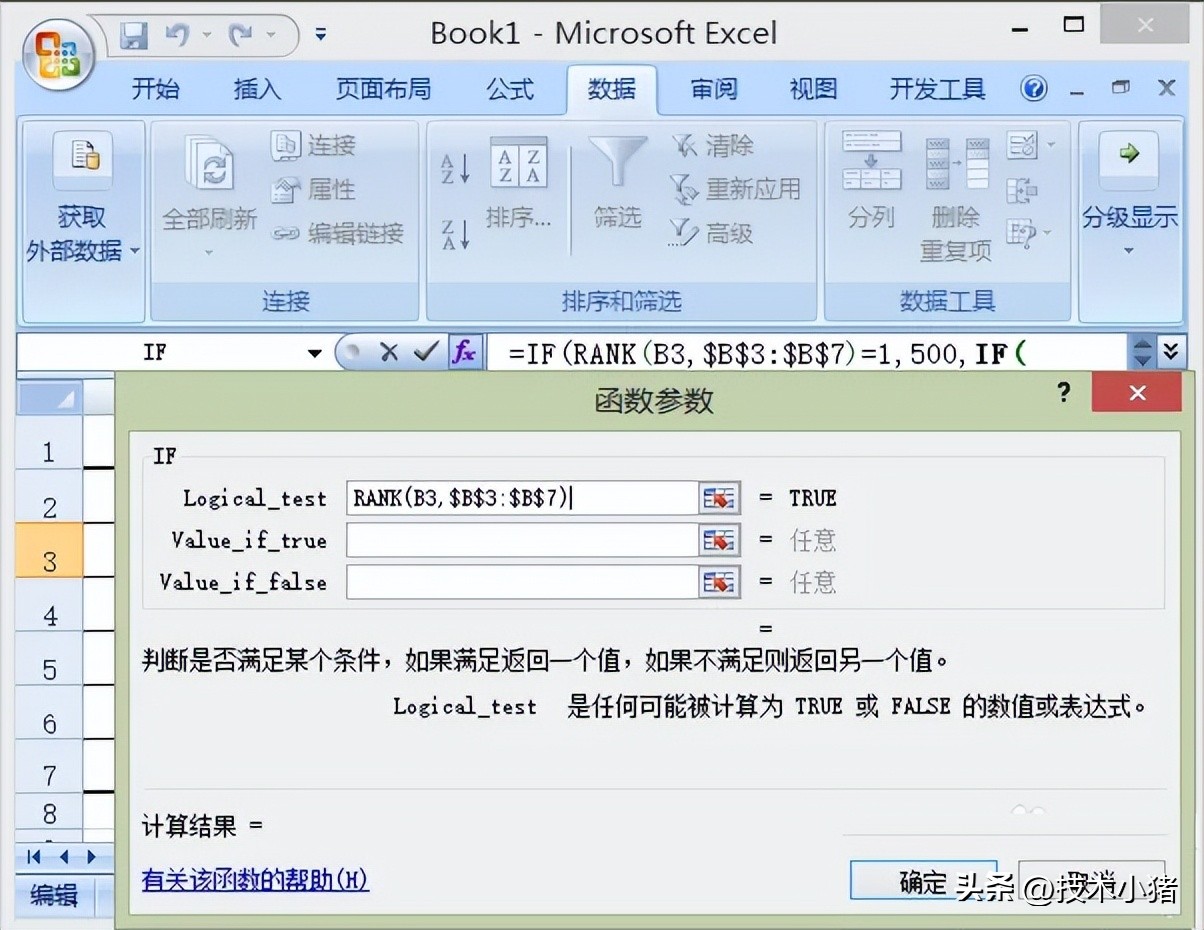Open 高级 advanced filter
The image size is (1204, 930).
pyautogui.click(x=712, y=233)
